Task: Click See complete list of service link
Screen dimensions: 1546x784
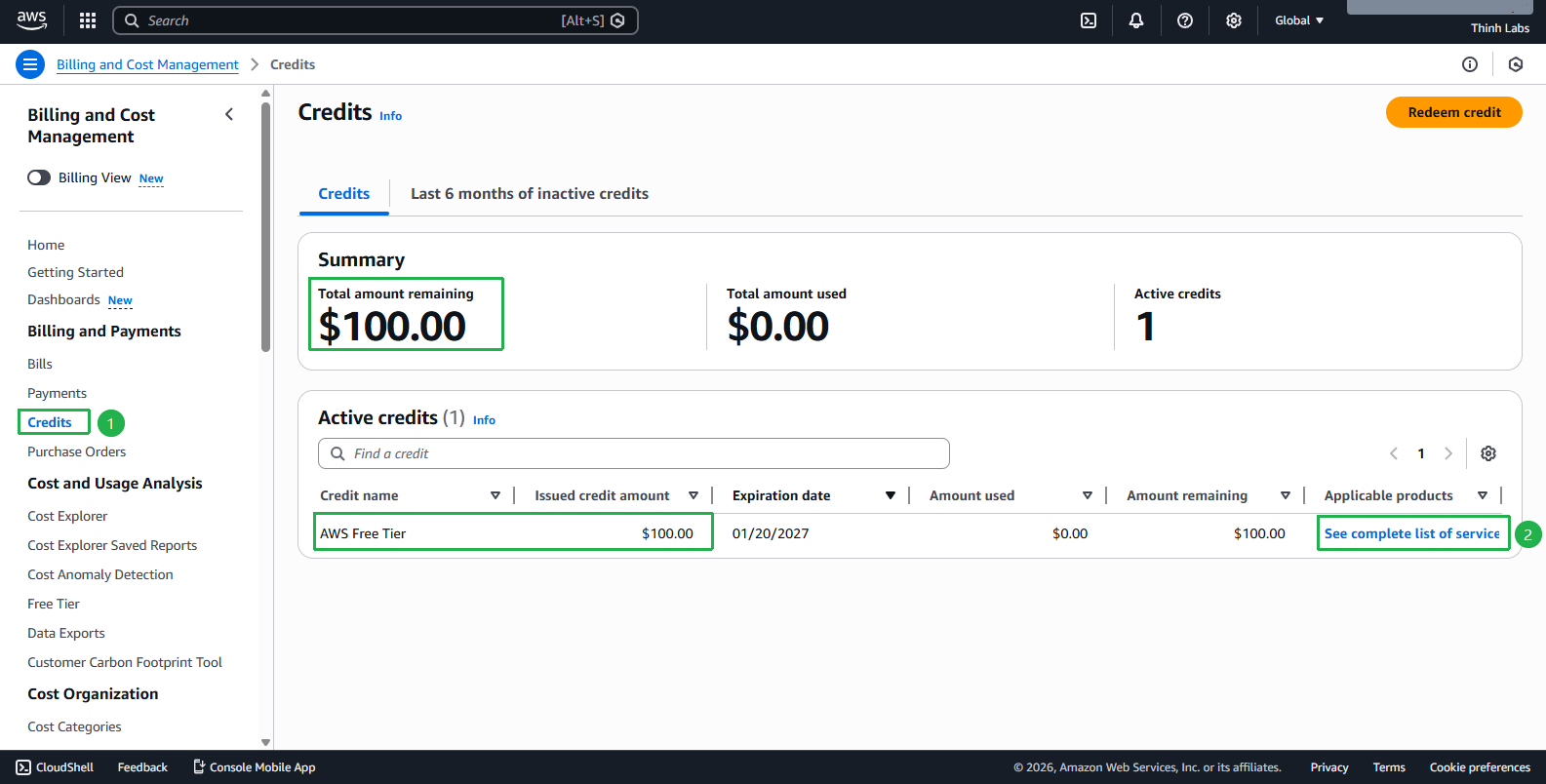Action: [1412, 533]
